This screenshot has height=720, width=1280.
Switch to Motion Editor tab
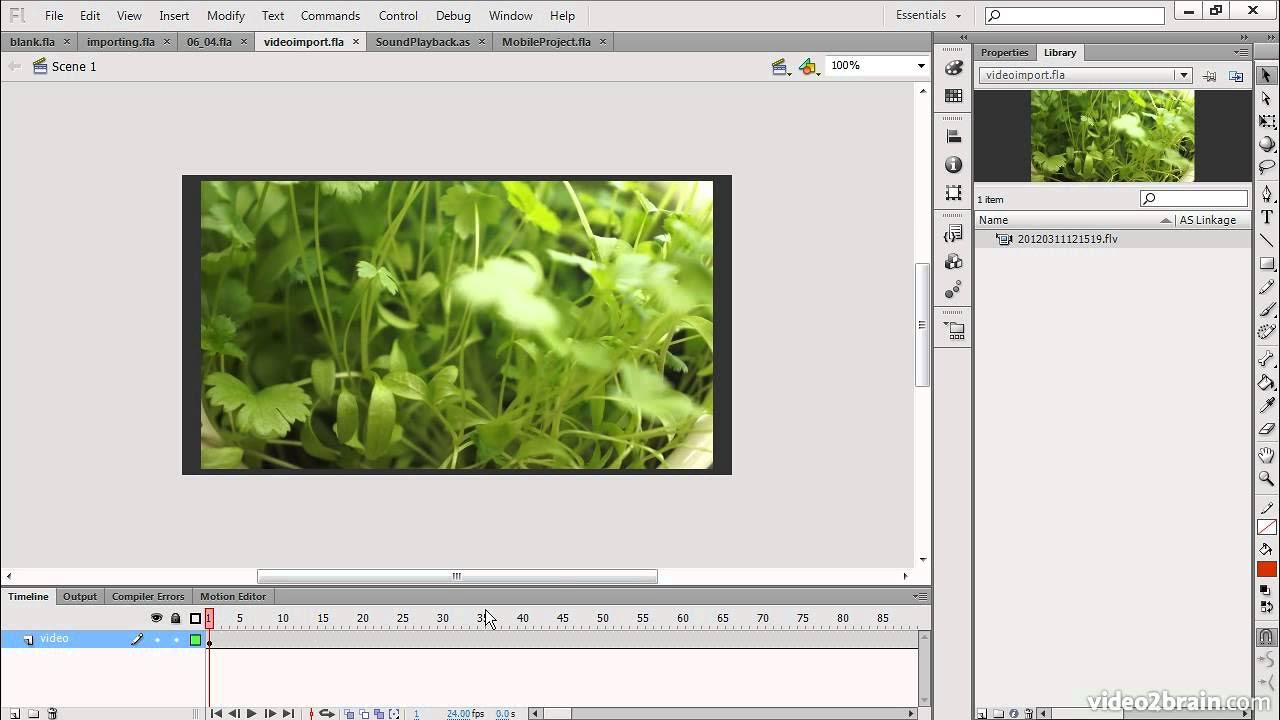tap(233, 596)
